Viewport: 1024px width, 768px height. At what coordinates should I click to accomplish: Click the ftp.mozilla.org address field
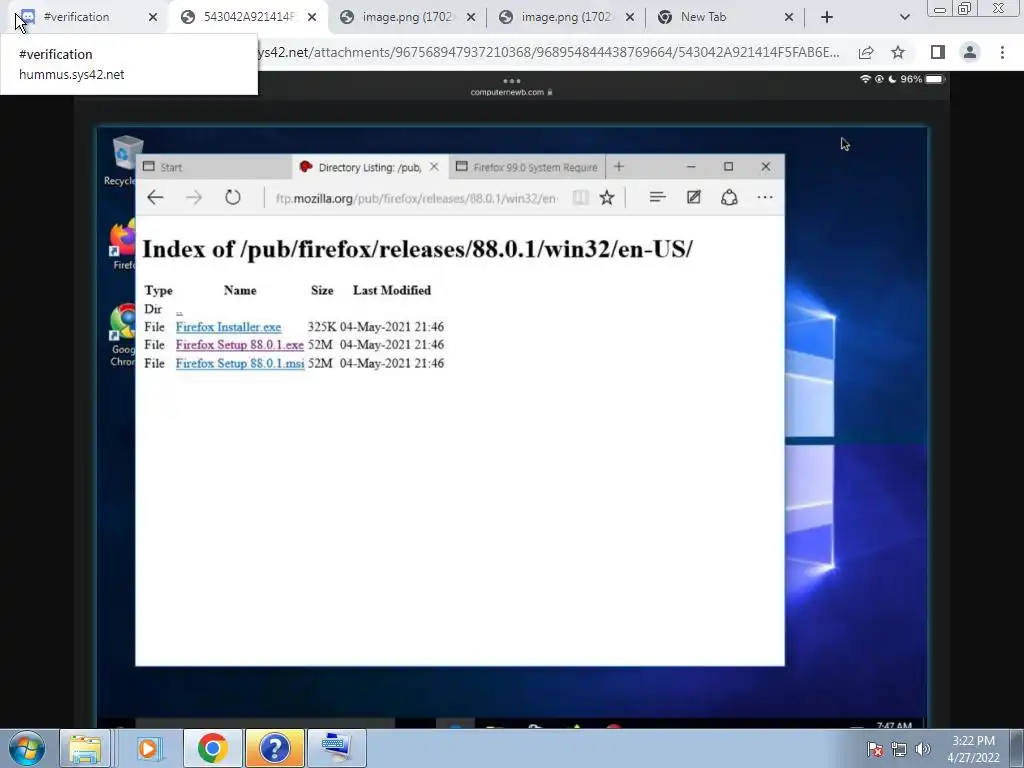pos(415,198)
